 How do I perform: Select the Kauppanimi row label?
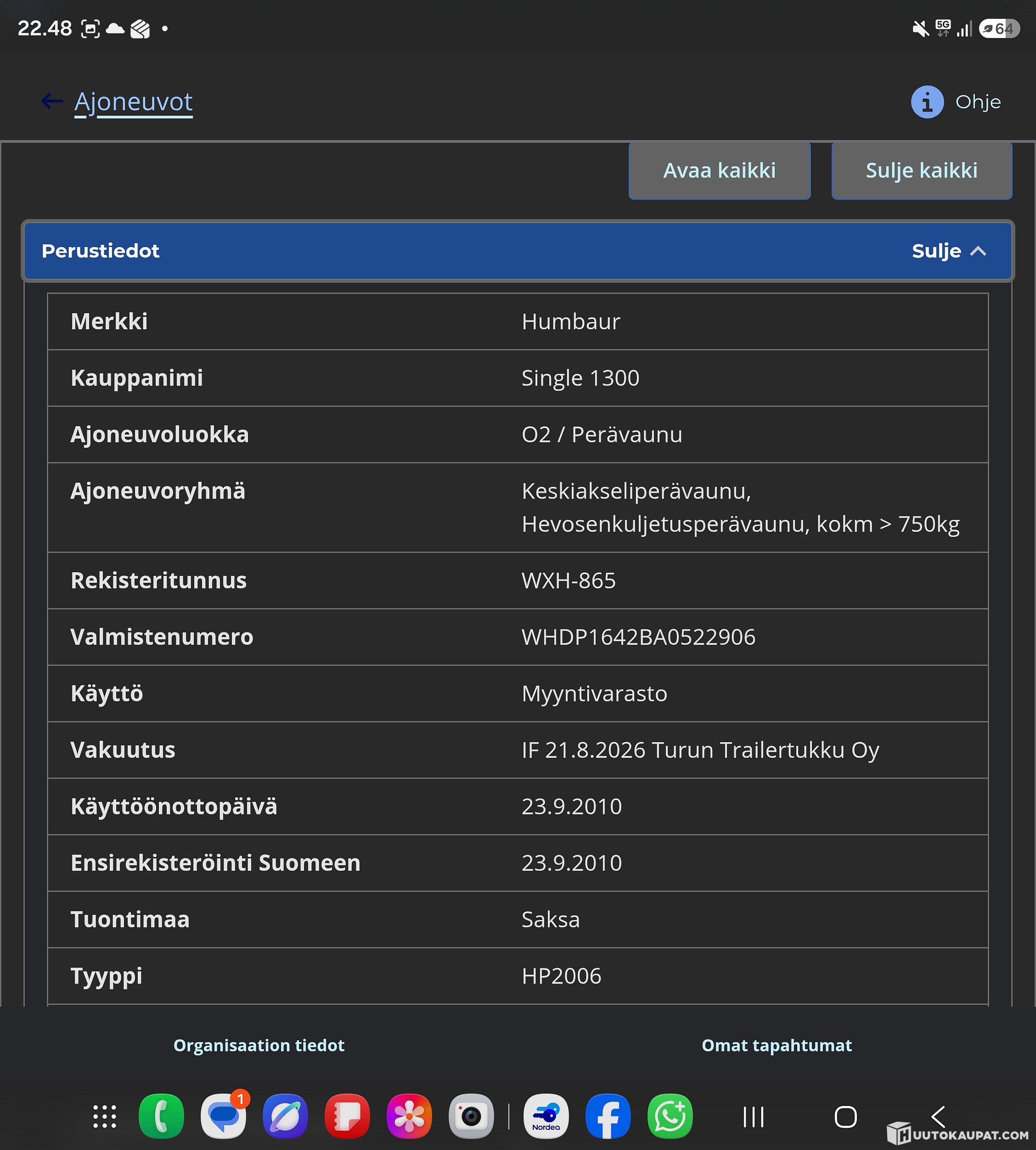click(137, 378)
